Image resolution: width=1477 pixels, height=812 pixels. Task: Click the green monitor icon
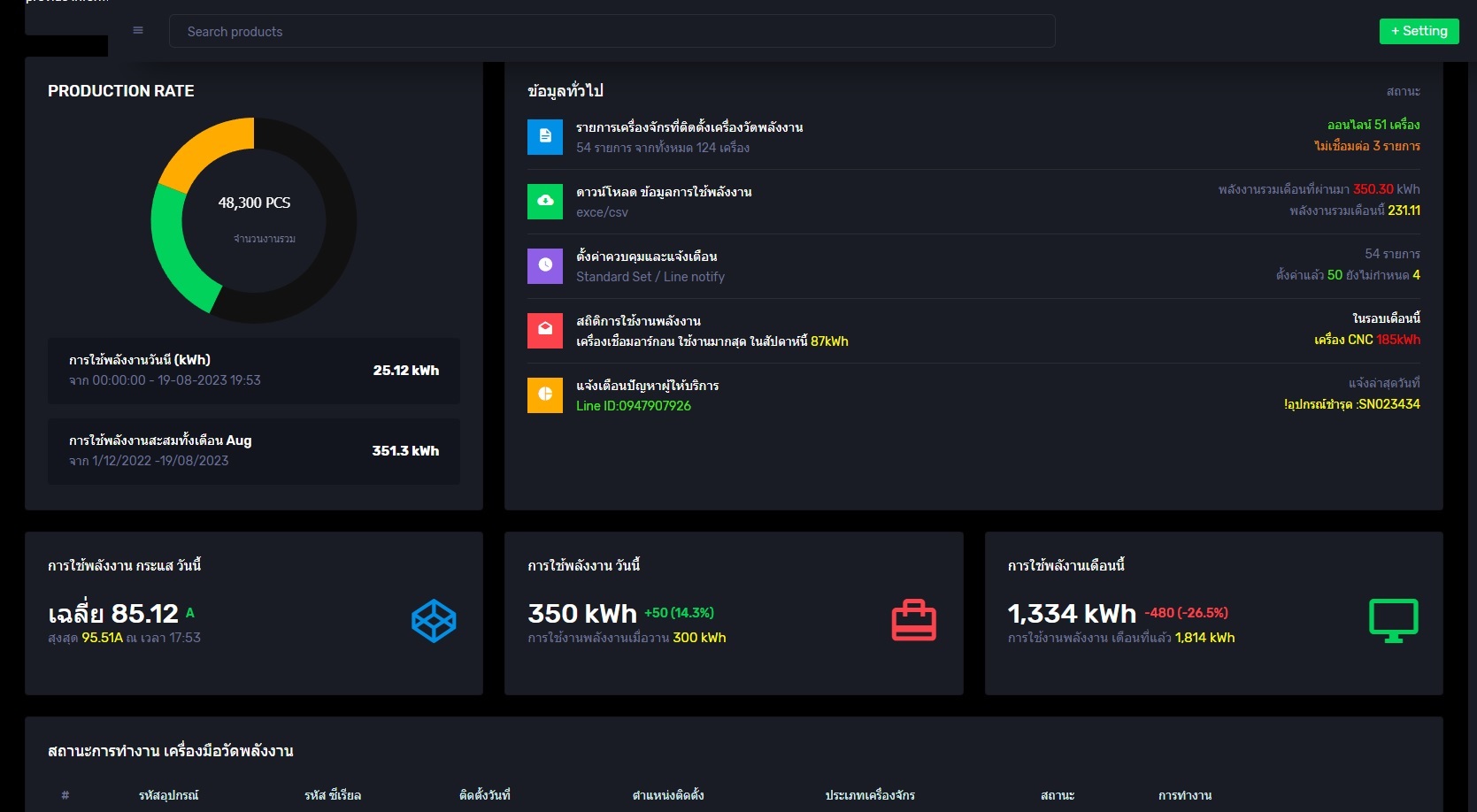click(1393, 621)
